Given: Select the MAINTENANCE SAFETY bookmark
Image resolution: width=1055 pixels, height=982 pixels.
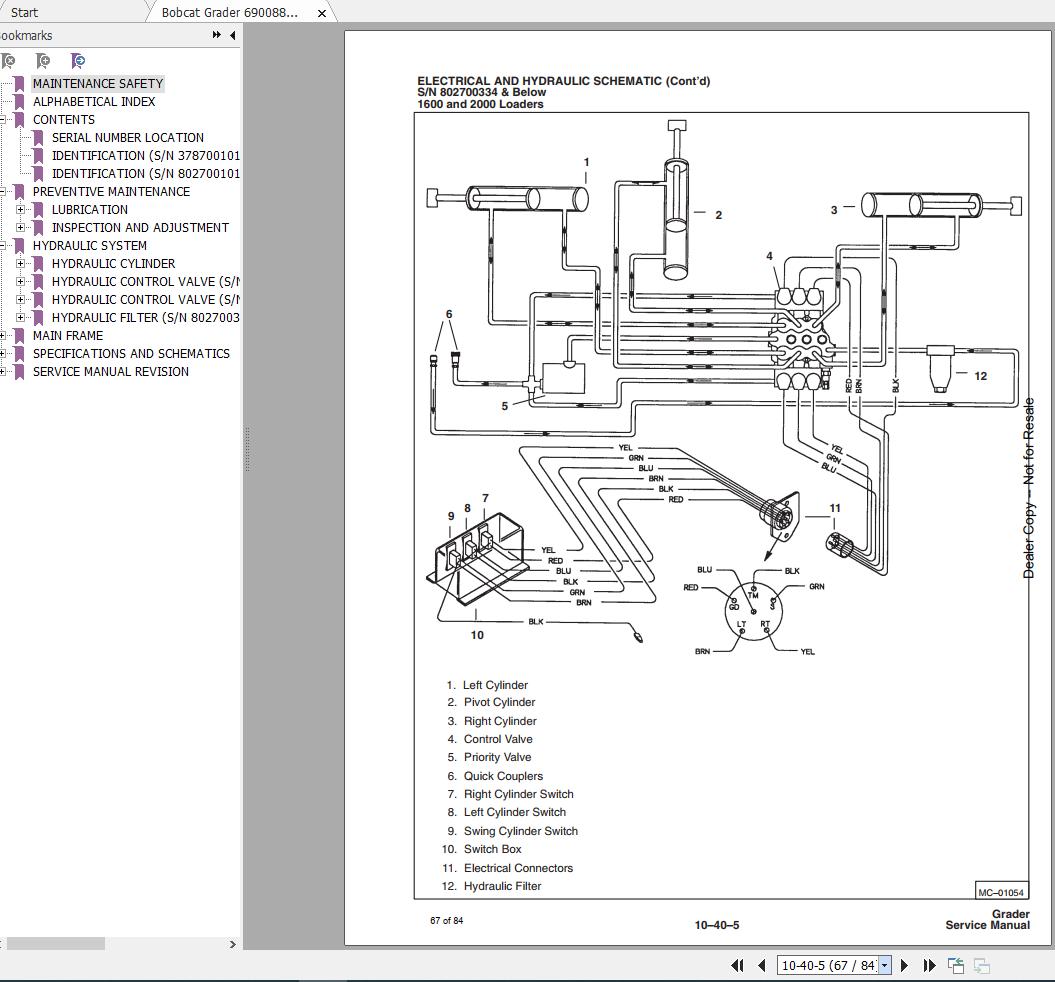Looking at the screenshot, I should tap(98, 83).
